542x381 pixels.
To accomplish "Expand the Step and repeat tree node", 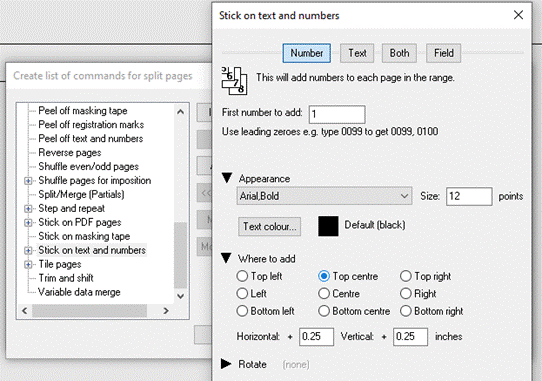I will pyautogui.click(x=28, y=208).
